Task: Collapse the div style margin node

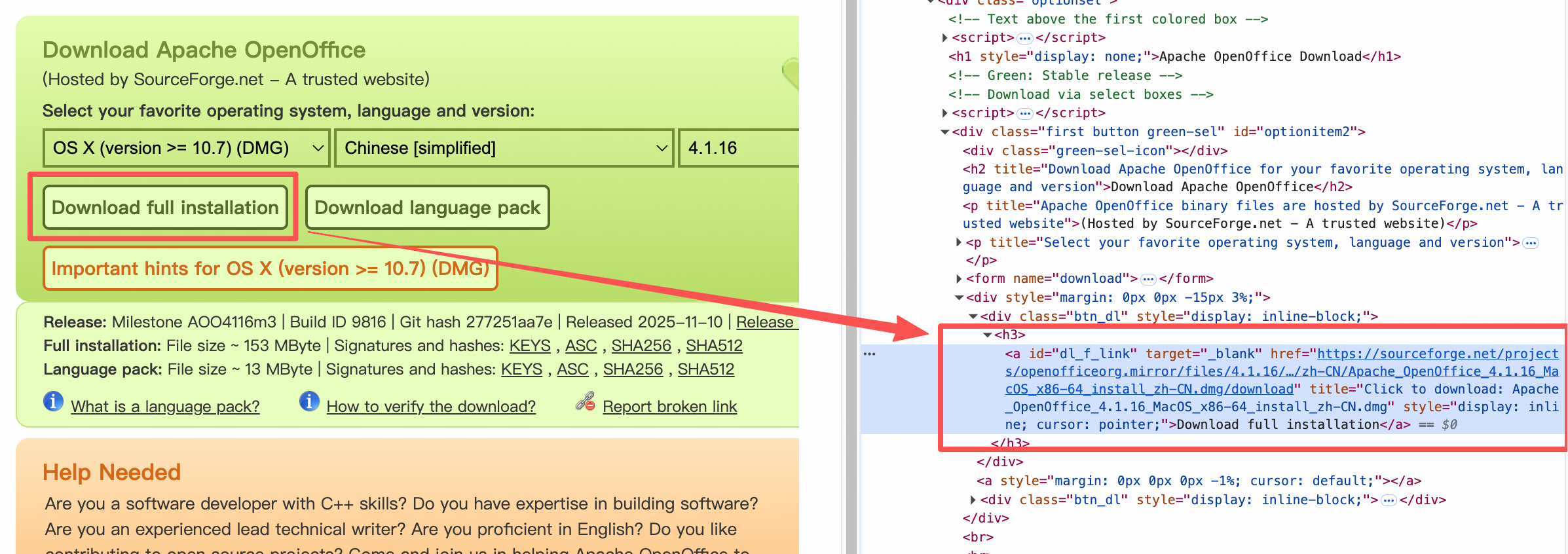Action: pos(959,298)
